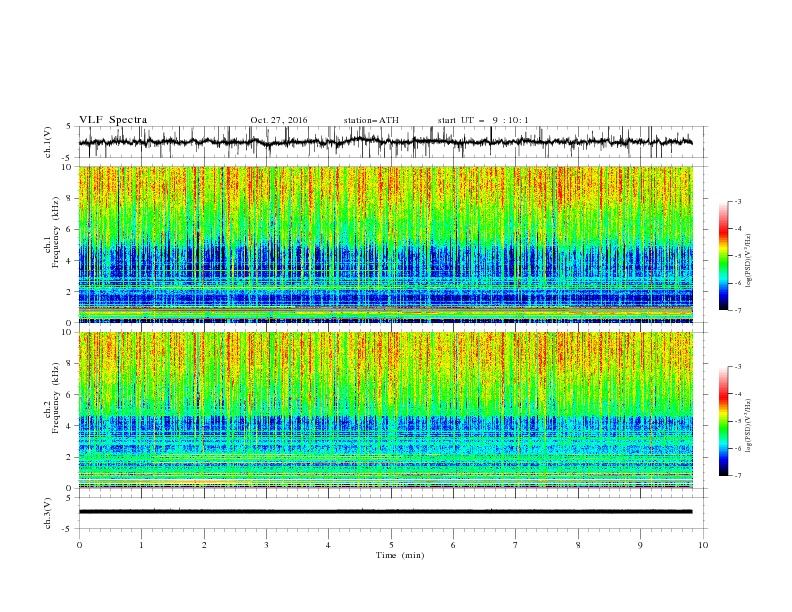Click time axis tick label "5"
The width and height of the screenshot is (792, 612).
(391, 545)
